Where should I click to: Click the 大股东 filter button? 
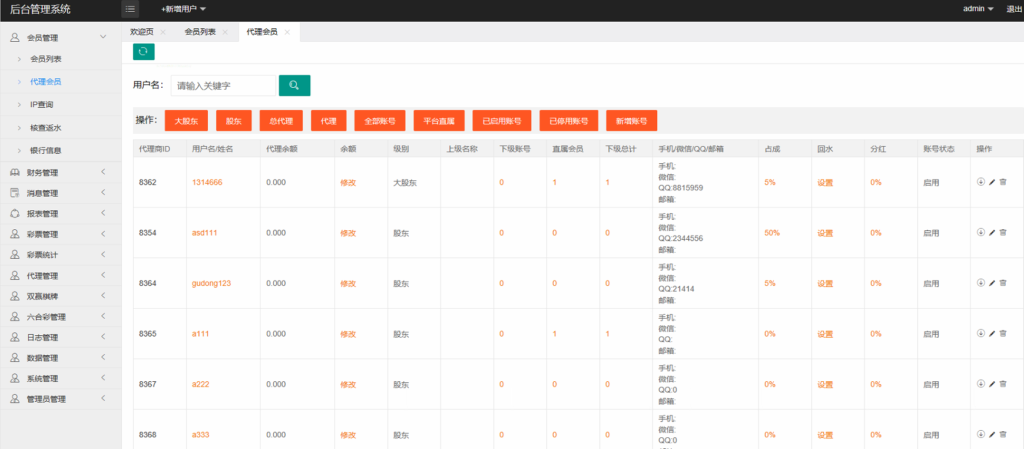click(x=186, y=120)
